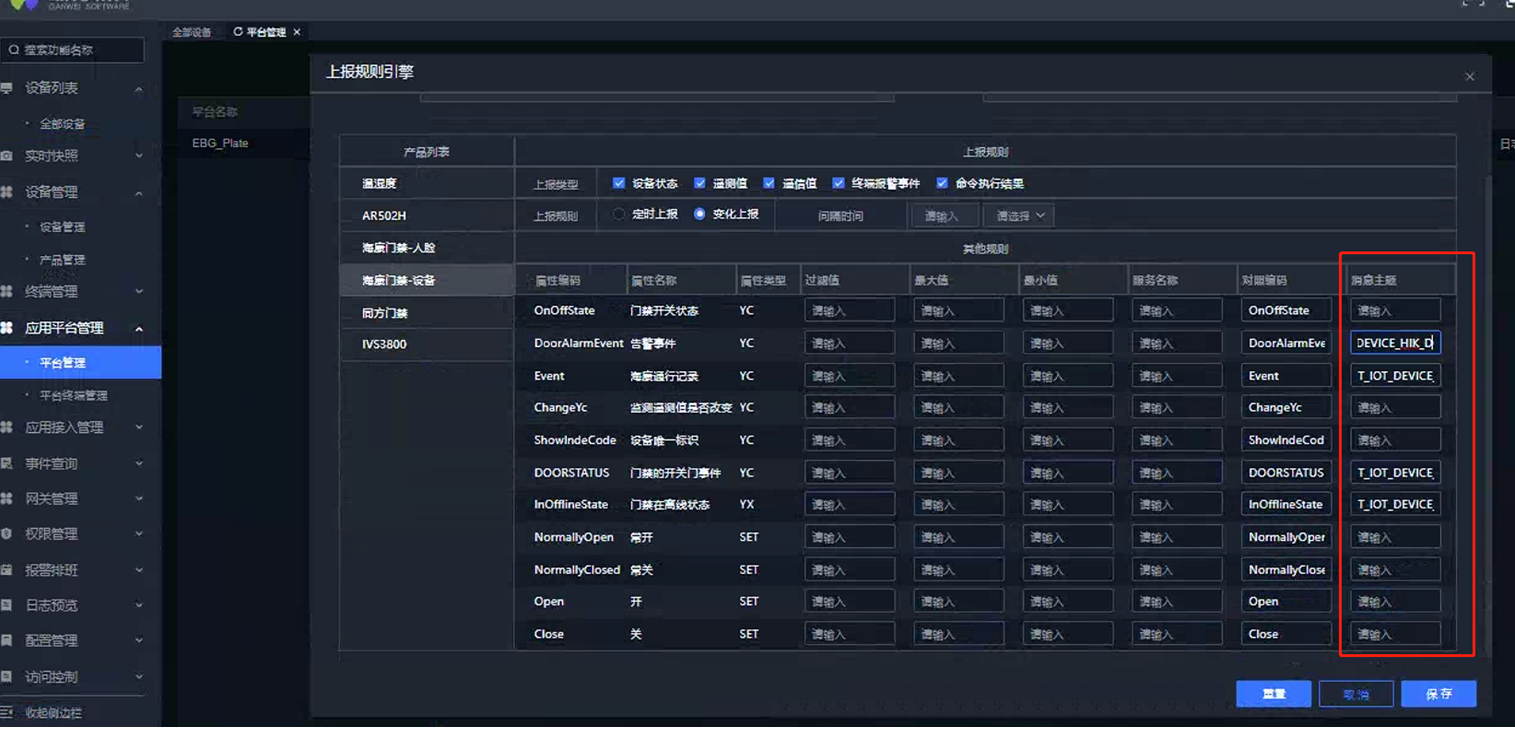Screen dimensions: 1515x731
Task: Close the 上报规则引擎 dialog with X
Action: click(1469, 77)
